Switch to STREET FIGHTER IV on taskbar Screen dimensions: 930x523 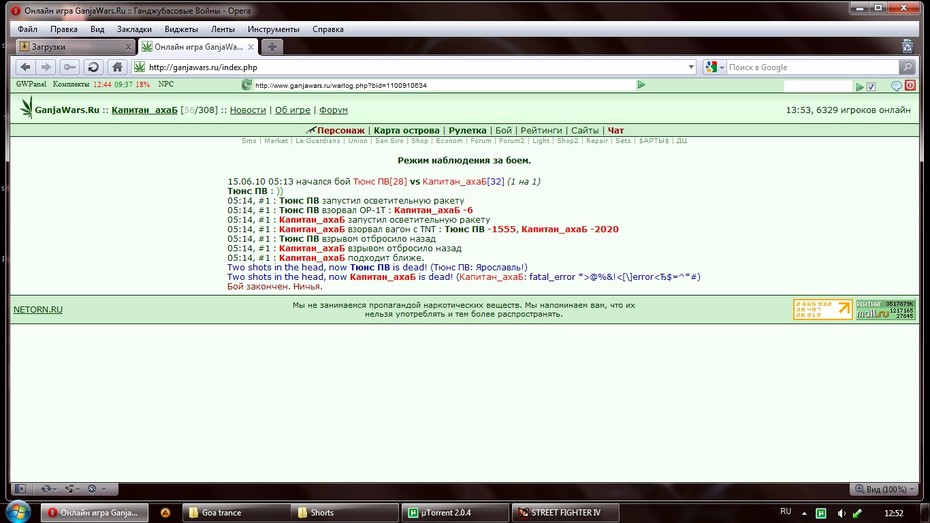pyautogui.click(x=565, y=513)
